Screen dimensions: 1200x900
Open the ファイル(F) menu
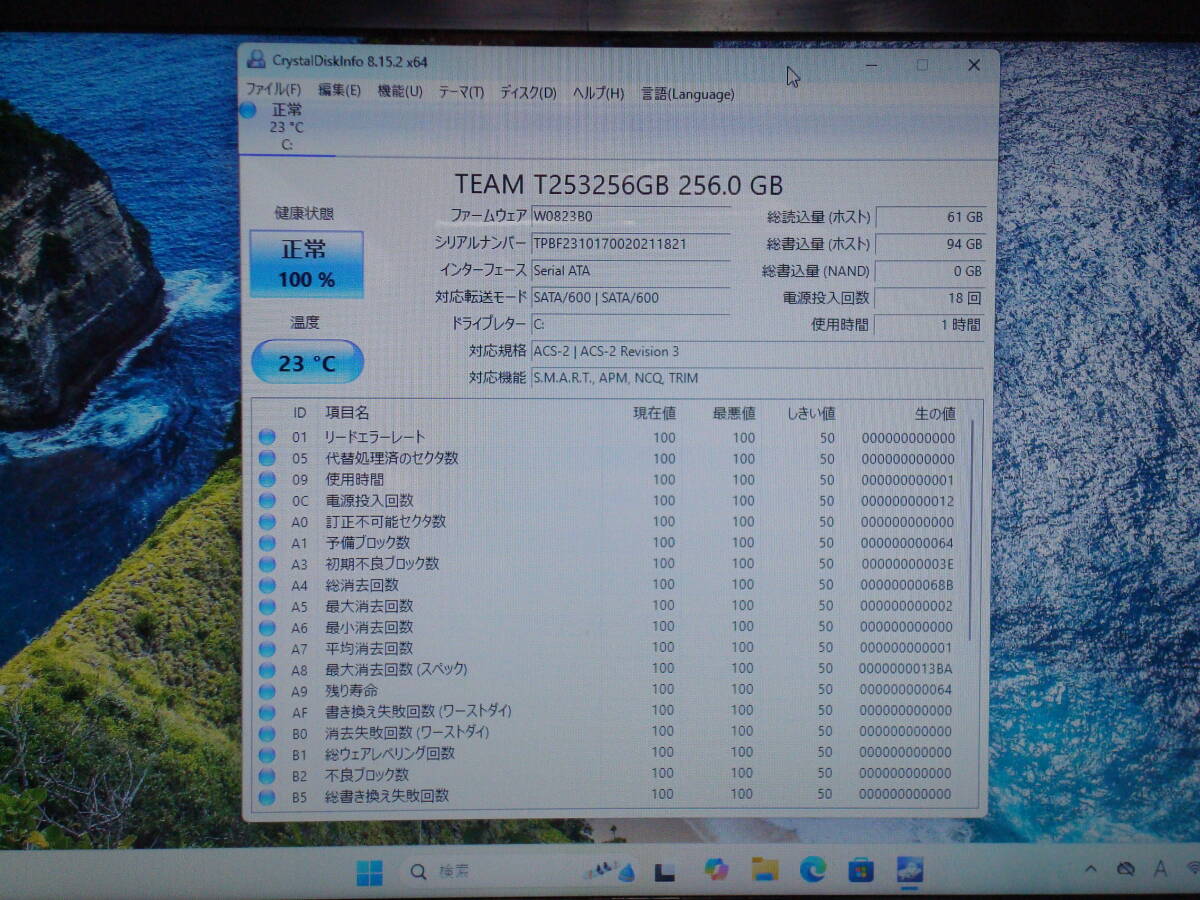[273, 91]
